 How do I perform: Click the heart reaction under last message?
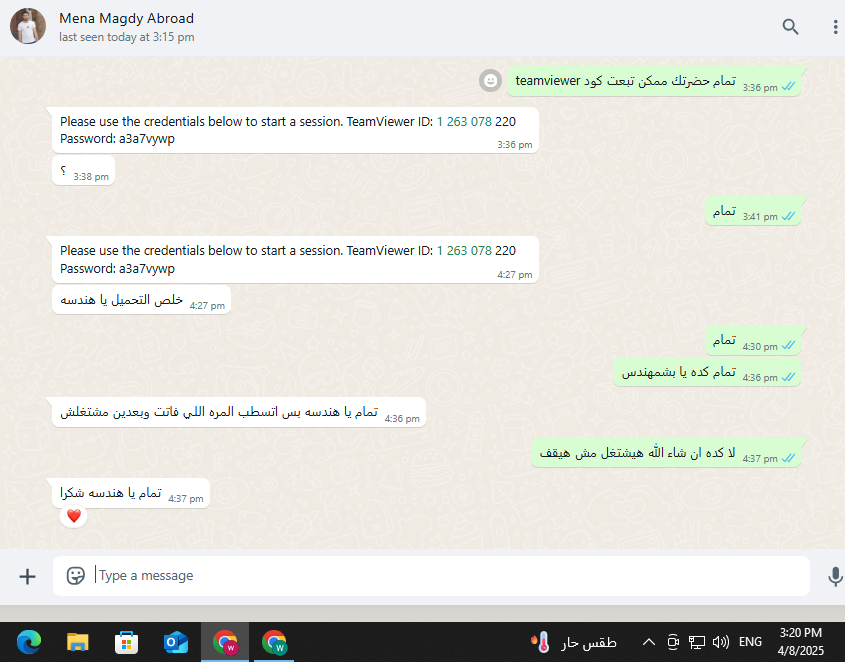74,516
